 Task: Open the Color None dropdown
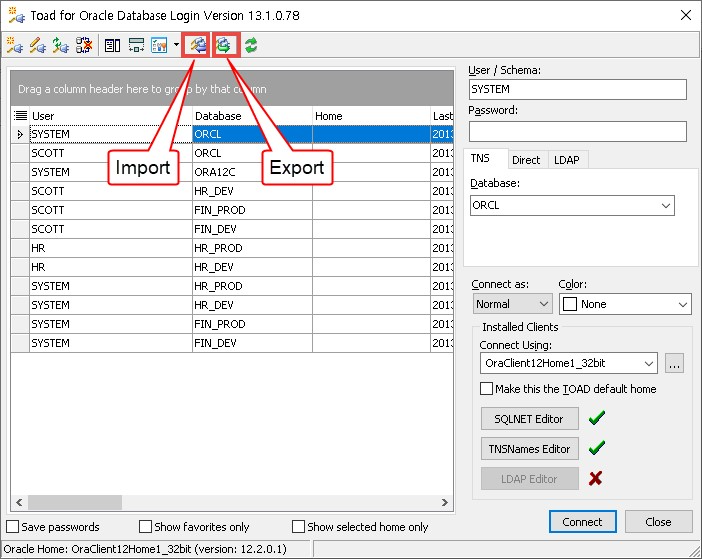click(683, 304)
